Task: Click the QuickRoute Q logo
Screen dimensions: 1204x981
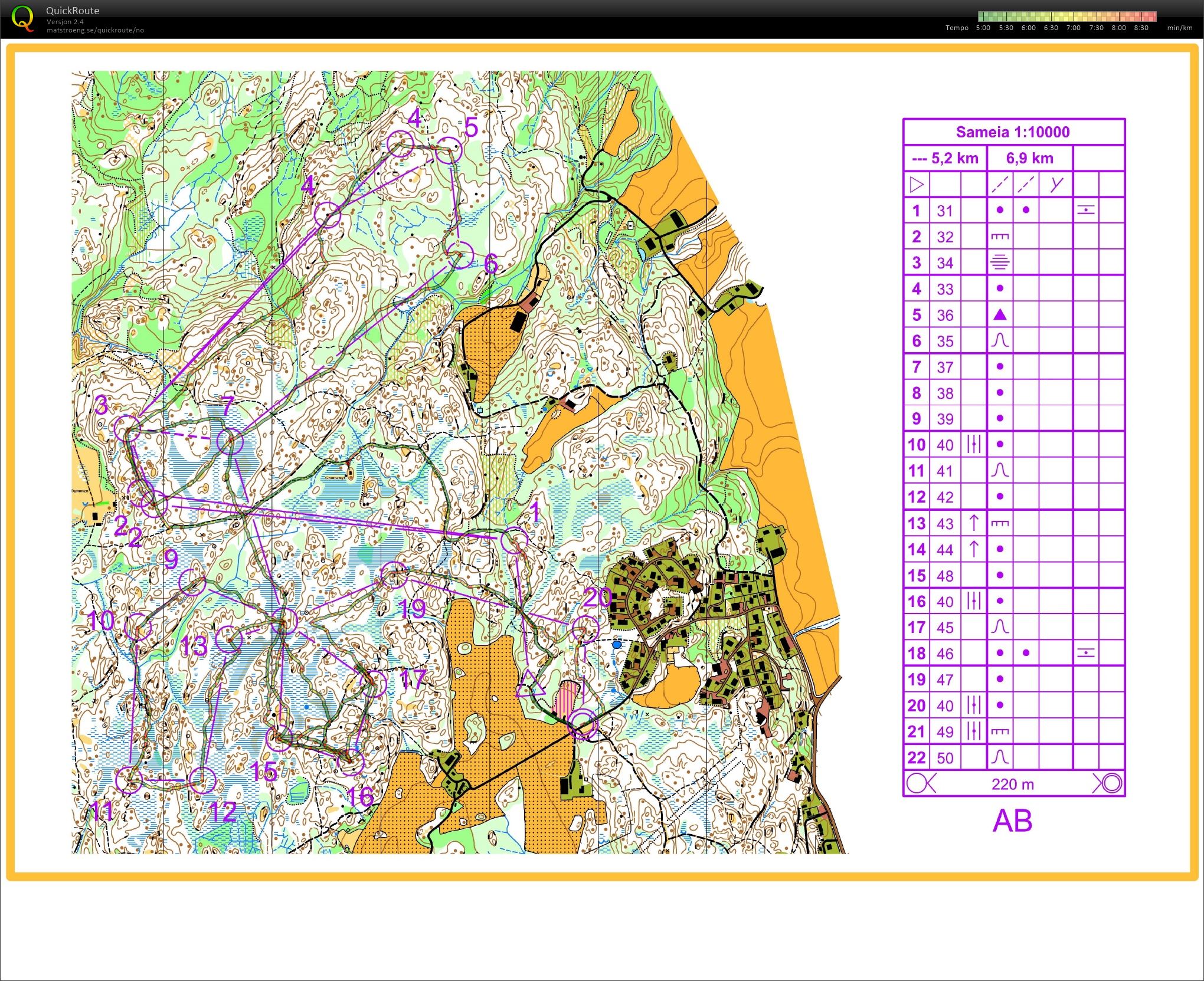Action: [x=22, y=18]
